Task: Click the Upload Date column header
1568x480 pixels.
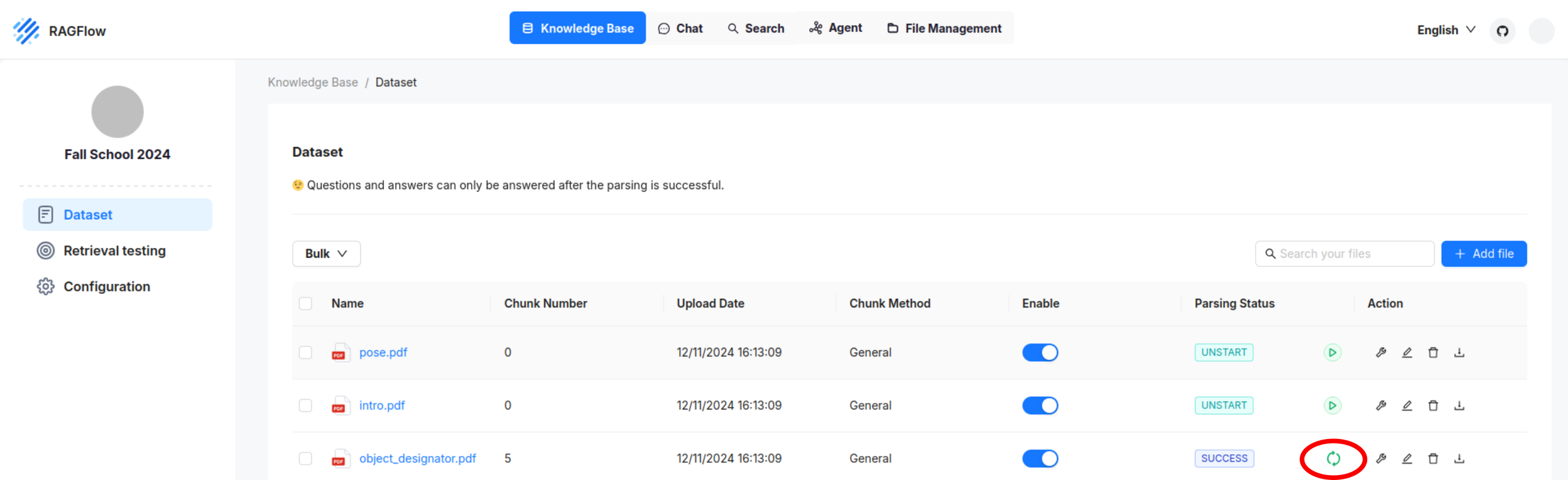Action: click(x=710, y=304)
